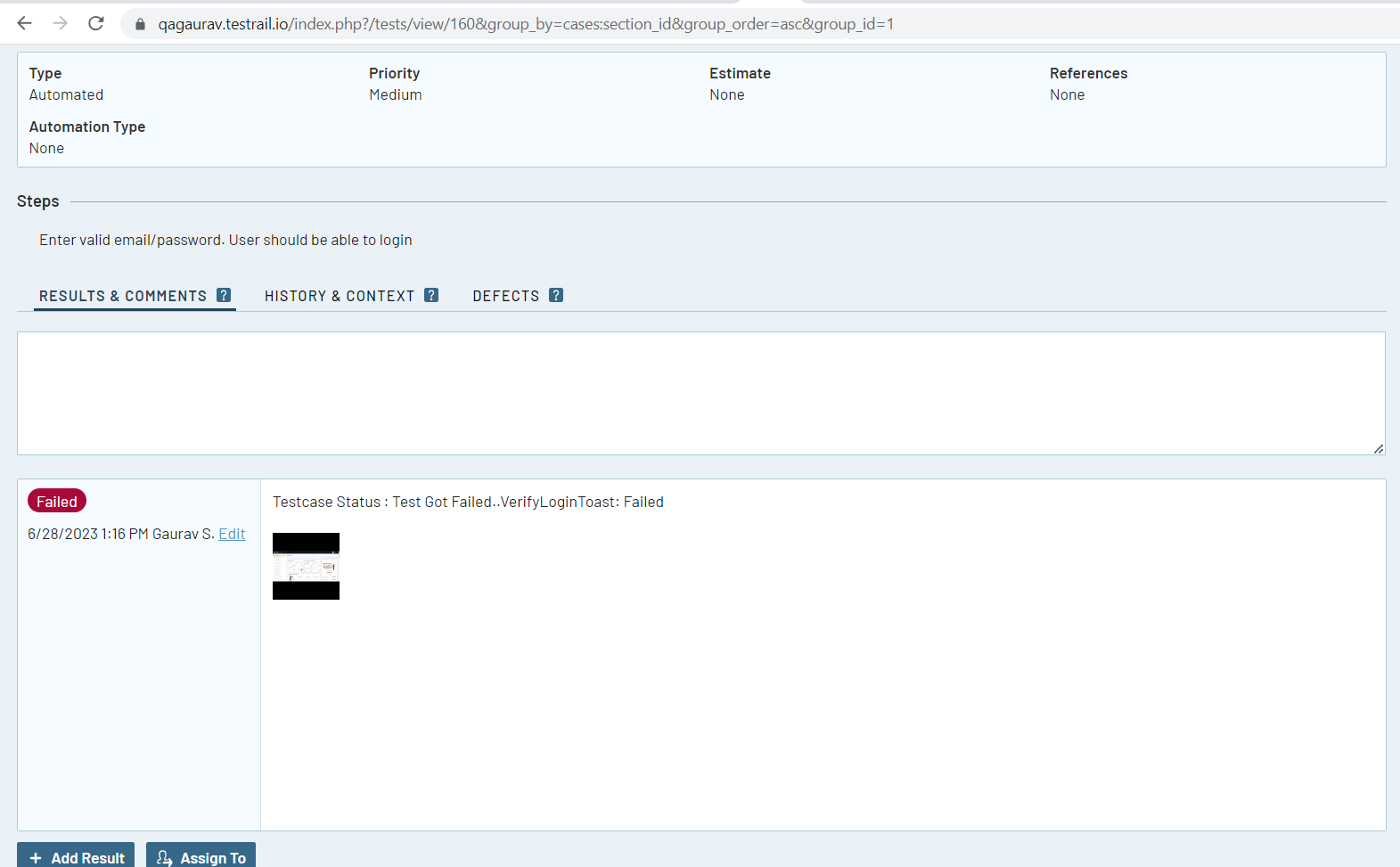Image resolution: width=1400 pixels, height=867 pixels.
Task: Click the plus icon on Add Result
Action: [36, 858]
